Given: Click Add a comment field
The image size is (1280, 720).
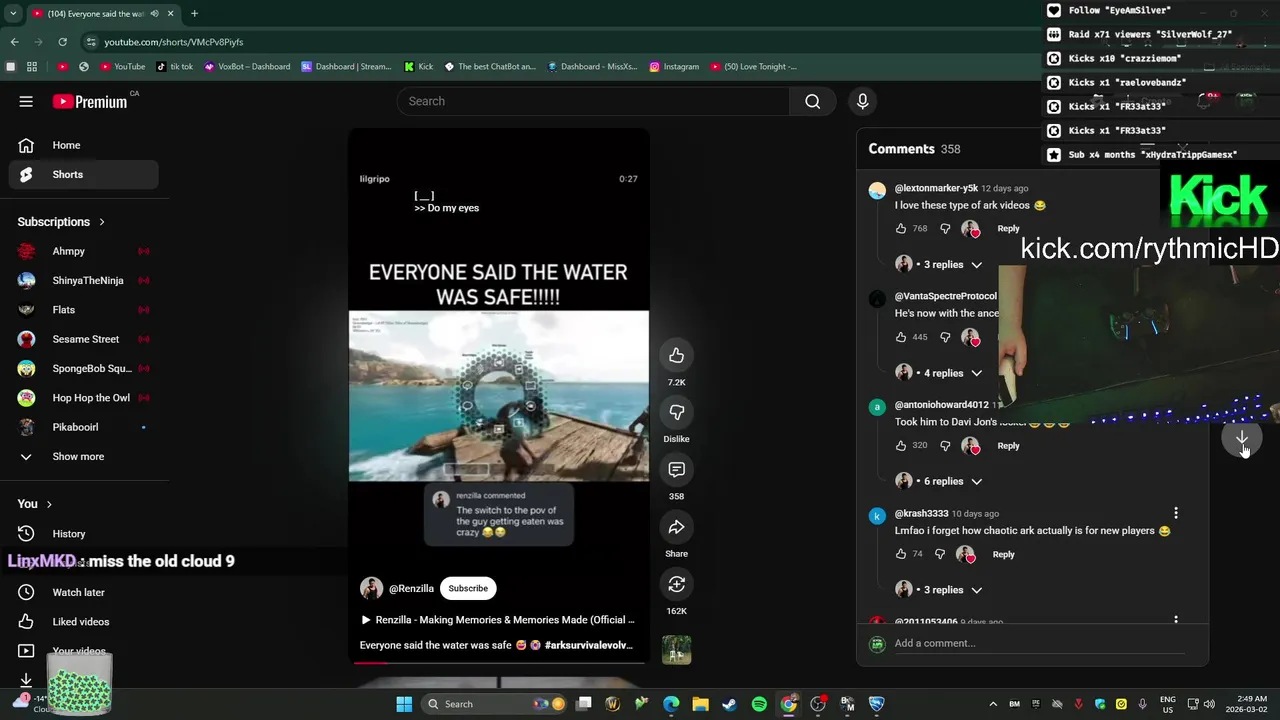Looking at the screenshot, I should pos(1040,643).
